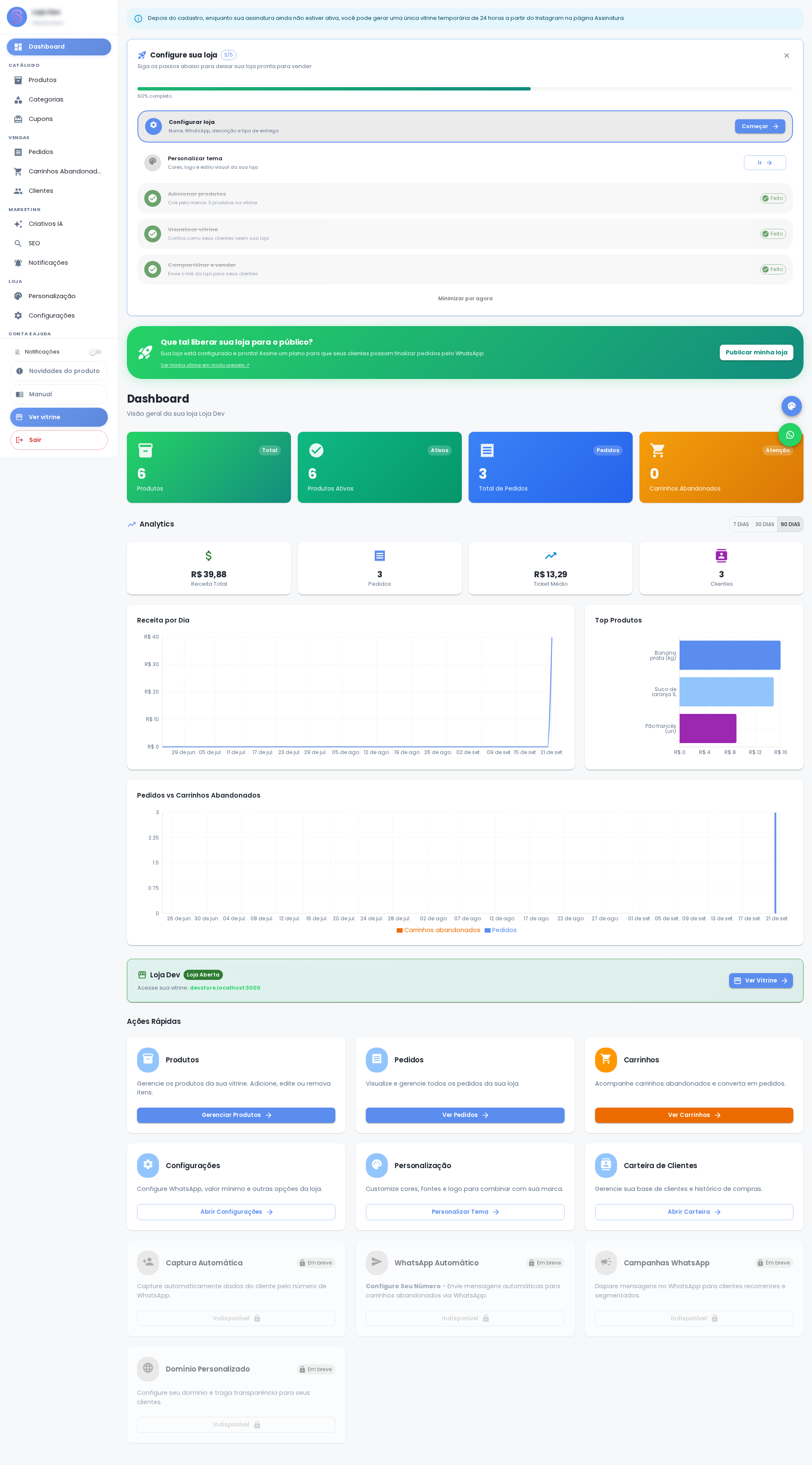Click the Banana prata bar in Top Produtos
Image resolution: width=812 pixels, height=1465 pixels.
(730, 655)
